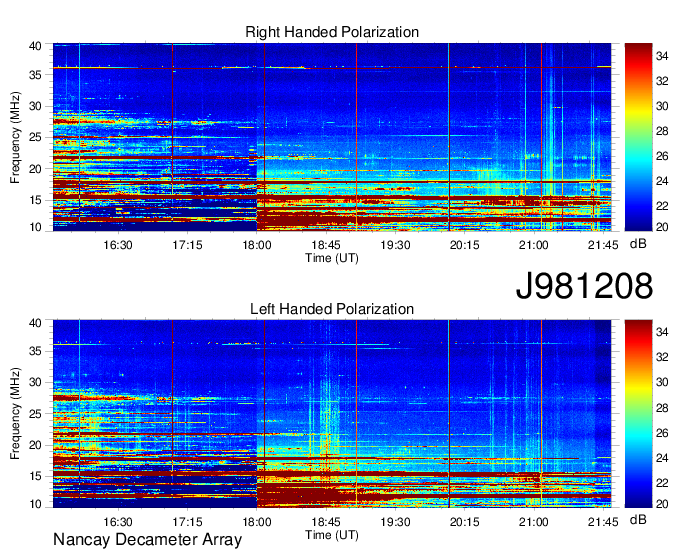Image resolution: width=680 pixels, height=552 pixels.
Task: Click the J981208 observation label
Action: (584, 286)
